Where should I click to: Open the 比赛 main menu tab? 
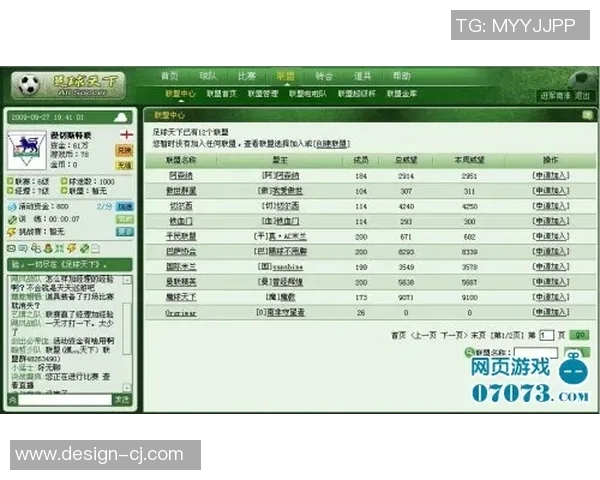[246, 76]
